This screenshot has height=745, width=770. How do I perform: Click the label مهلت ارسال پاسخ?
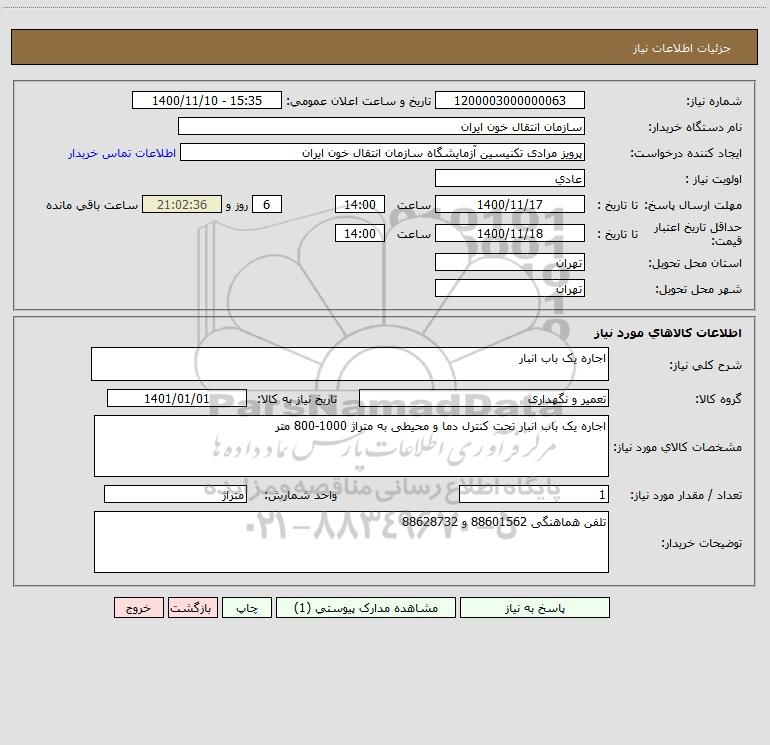pyautogui.click(x=693, y=205)
